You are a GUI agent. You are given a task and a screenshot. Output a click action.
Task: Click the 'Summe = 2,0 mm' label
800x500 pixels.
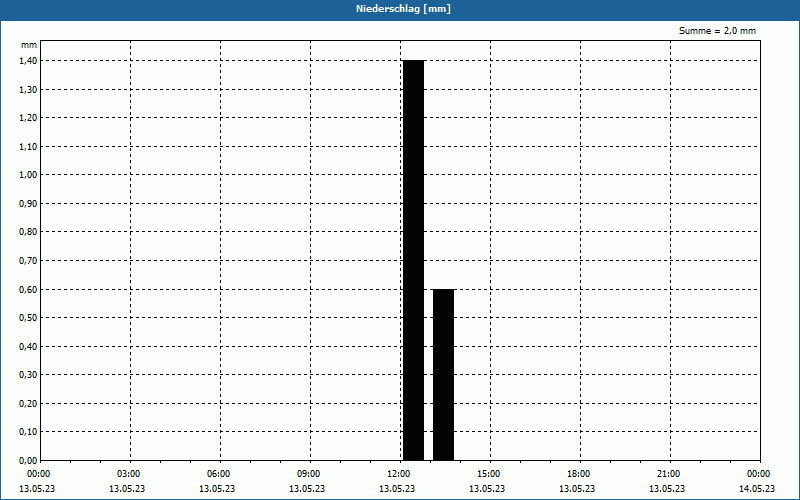[717, 31]
